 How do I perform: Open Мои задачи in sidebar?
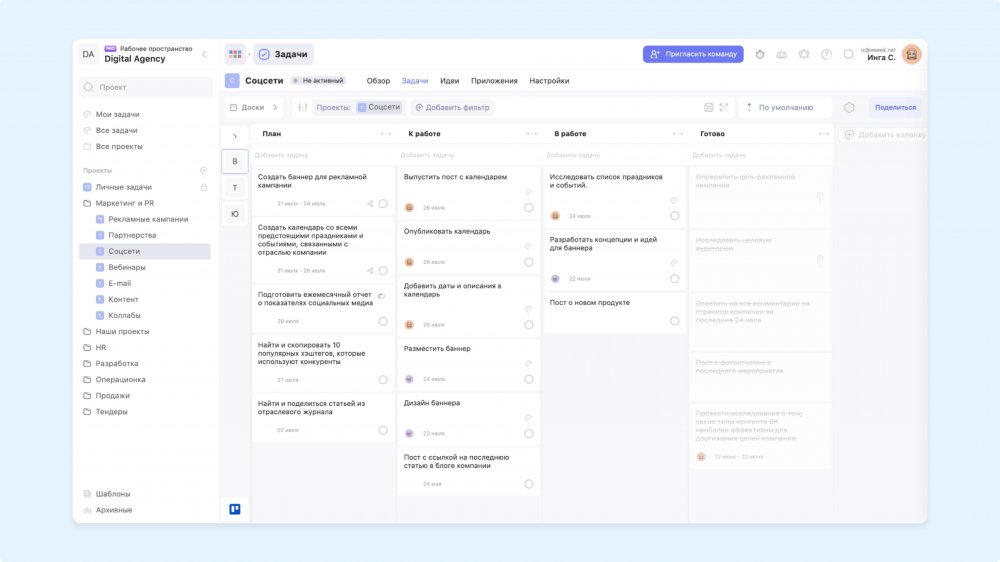[x=117, y=114]
